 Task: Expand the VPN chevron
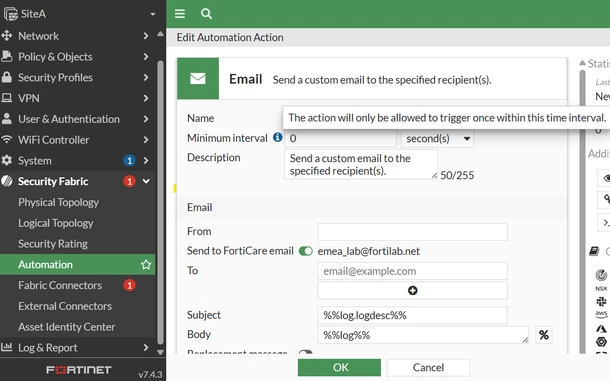coord(146,98)
